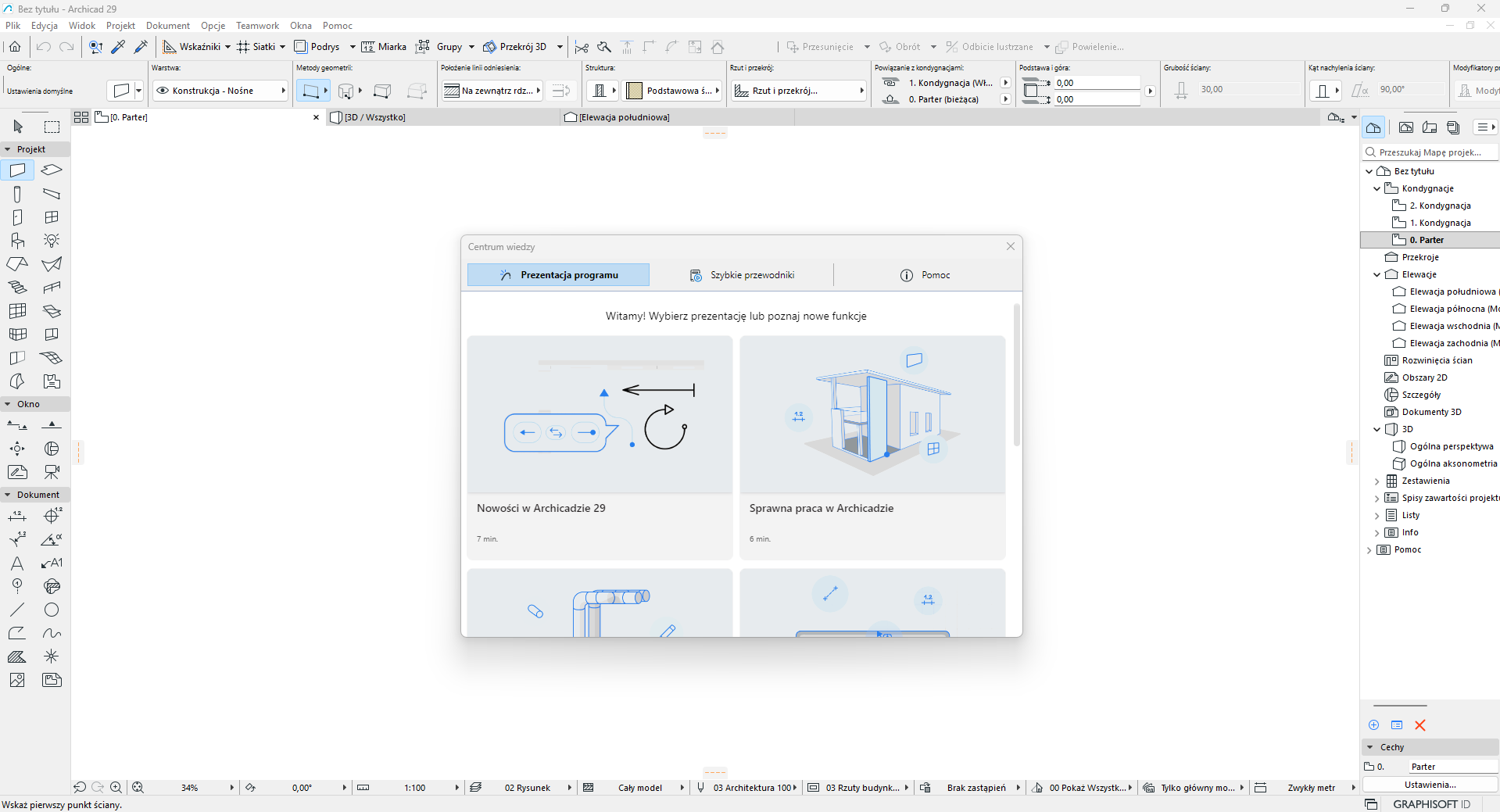Collapse the Cechy panel

tap(1369, 747)
